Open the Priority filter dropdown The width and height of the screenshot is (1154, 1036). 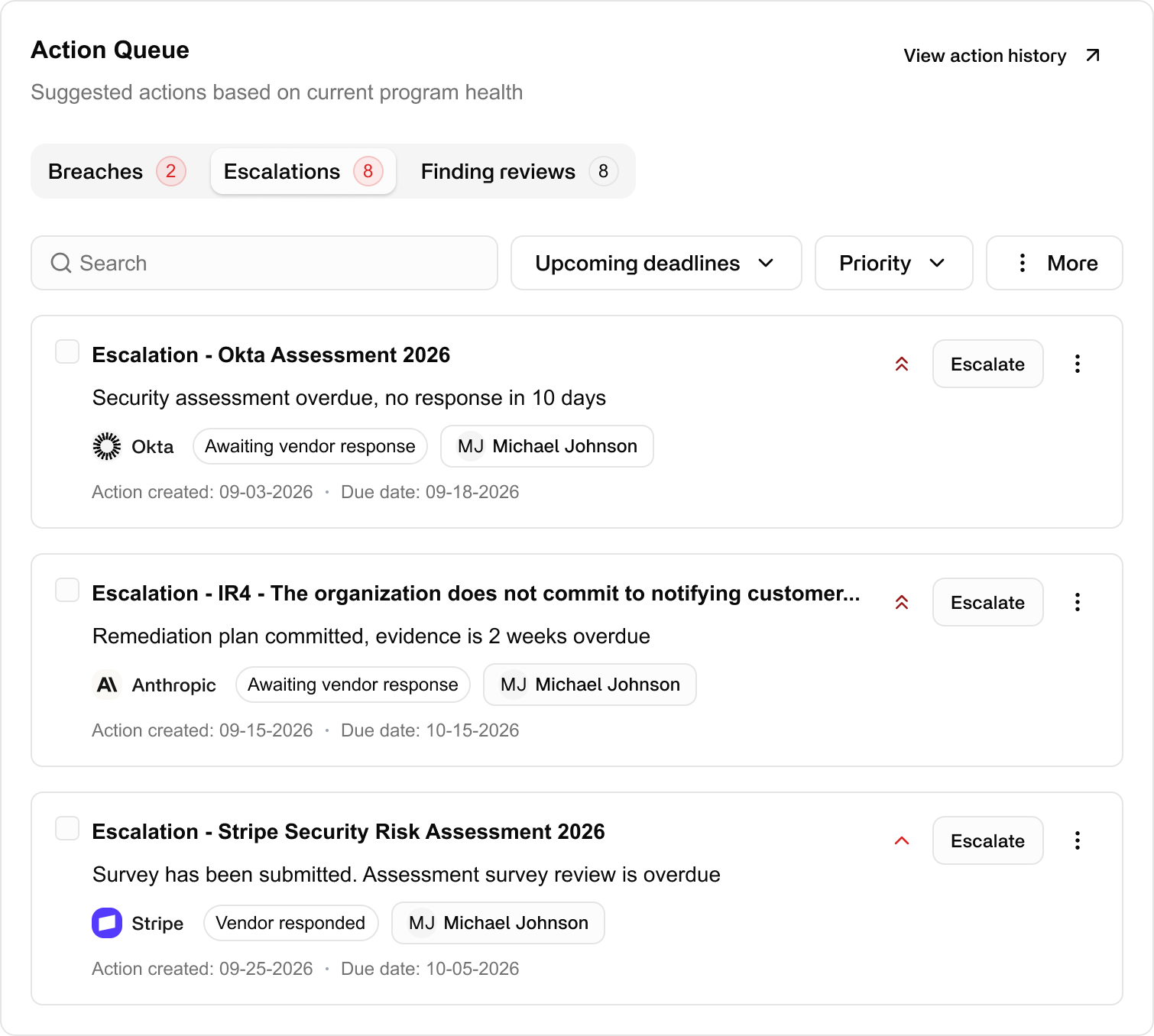pos(893,263)
